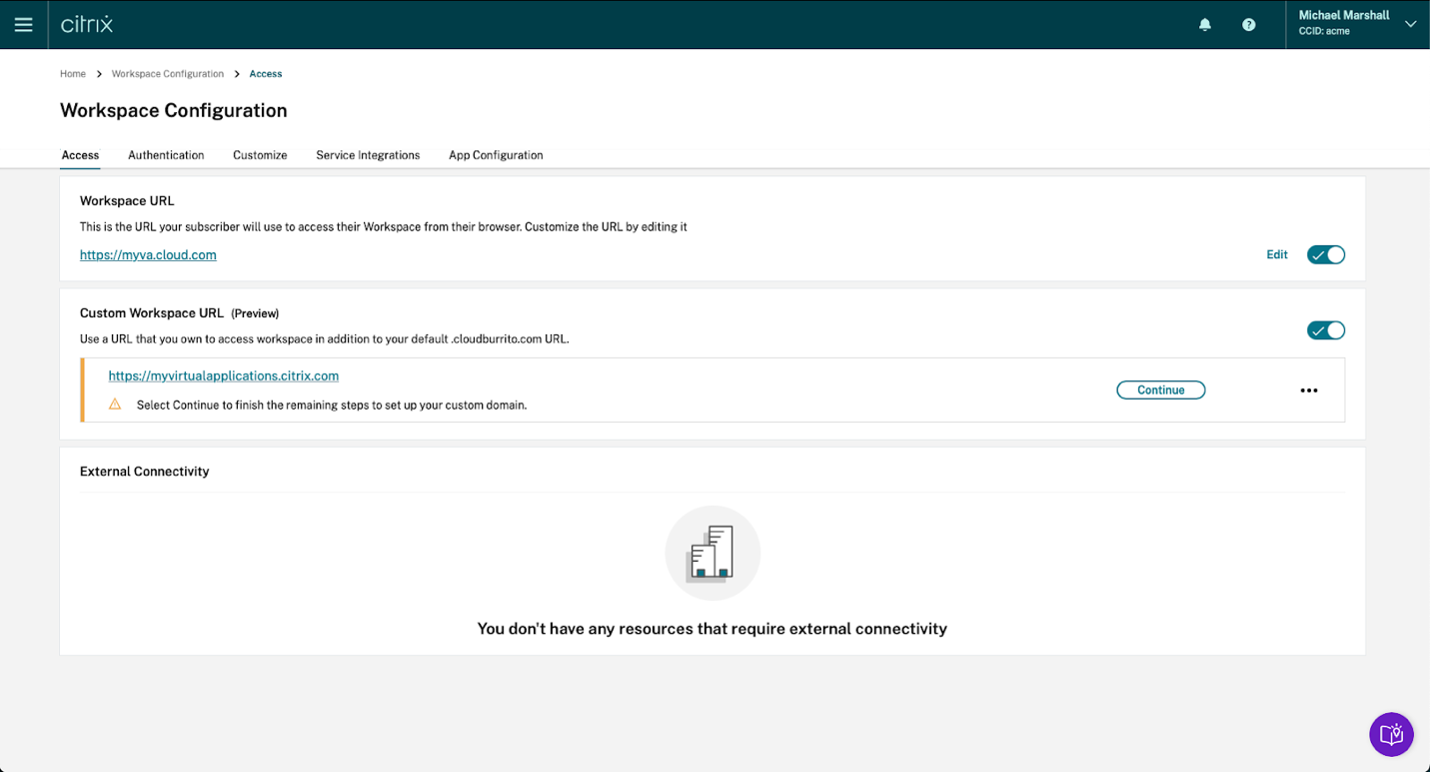Click Workspace Configuration breadcrumb link
The image size is (1430, 776).
coord(168,74)
